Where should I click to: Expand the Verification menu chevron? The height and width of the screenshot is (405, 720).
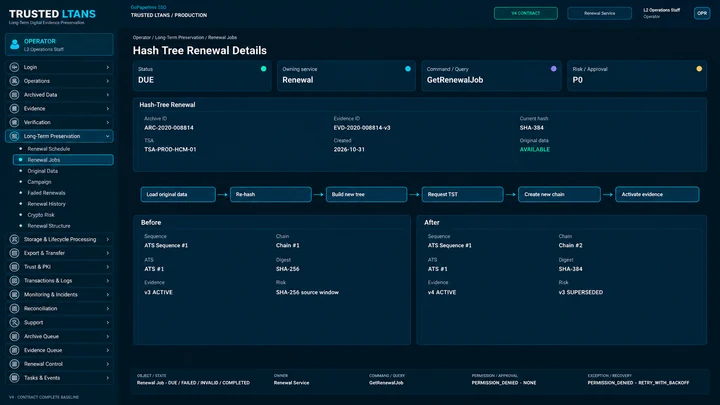click(x=108, y=122)
